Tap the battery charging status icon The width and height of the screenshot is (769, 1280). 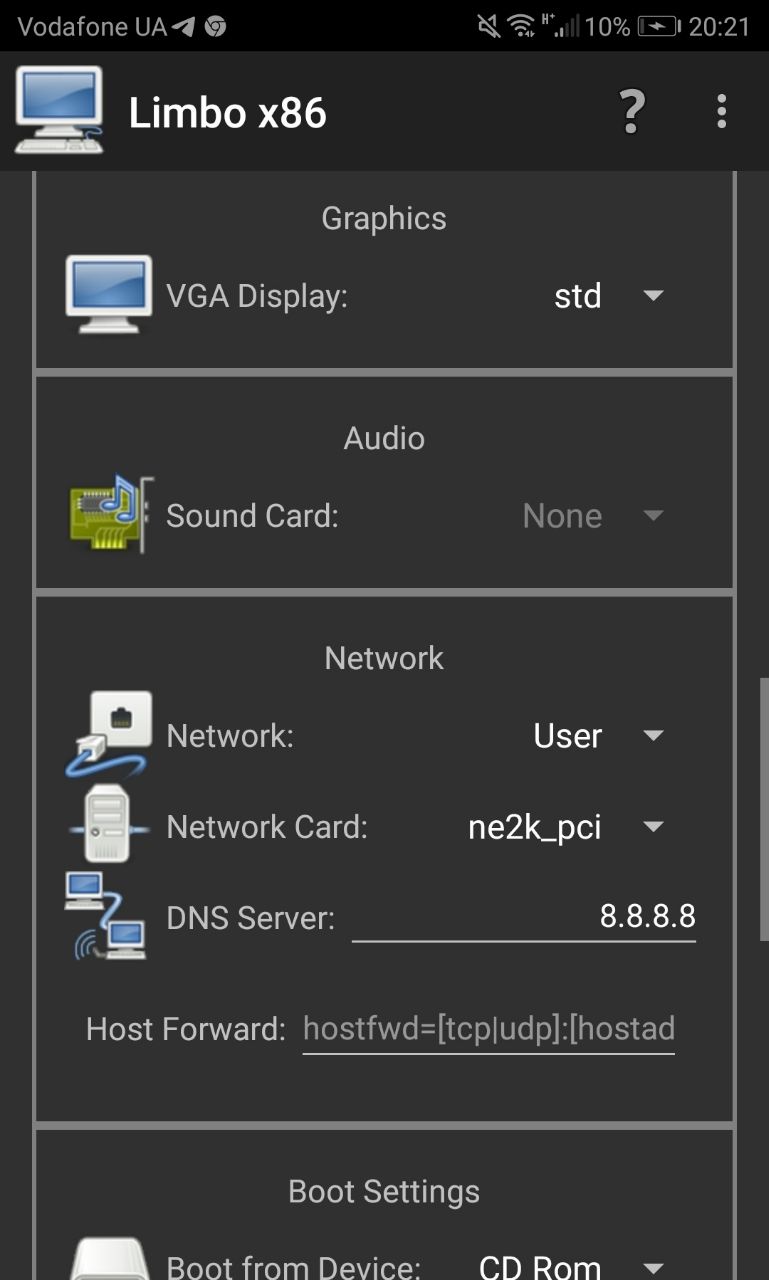click(x=658, y=26)
